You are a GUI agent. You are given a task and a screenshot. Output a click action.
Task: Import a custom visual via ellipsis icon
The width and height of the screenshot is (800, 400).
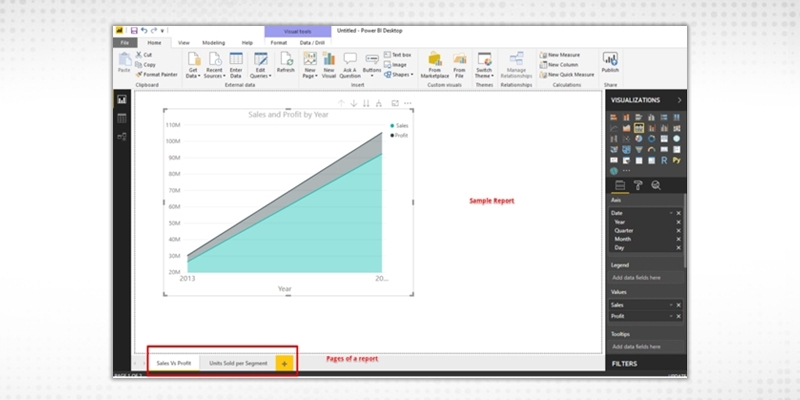point(627,170)
